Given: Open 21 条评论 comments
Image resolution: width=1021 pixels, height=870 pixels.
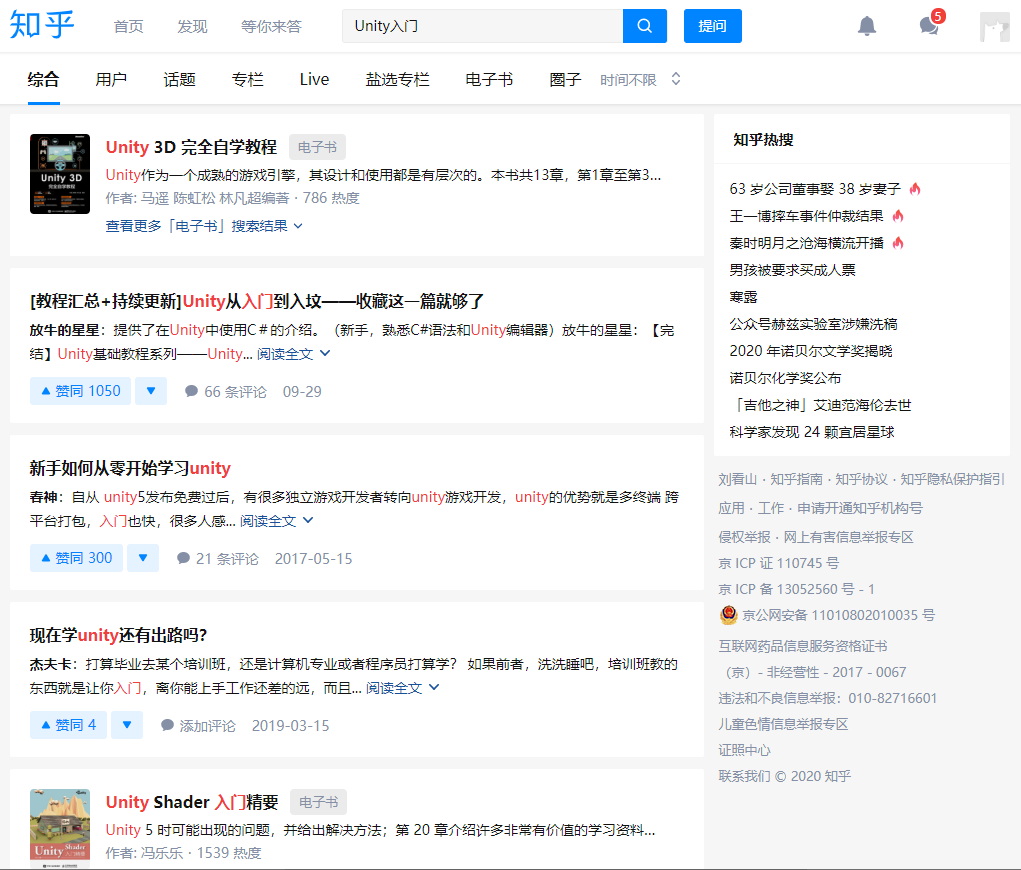Looking at the screenshot, I should coord(218,559).
